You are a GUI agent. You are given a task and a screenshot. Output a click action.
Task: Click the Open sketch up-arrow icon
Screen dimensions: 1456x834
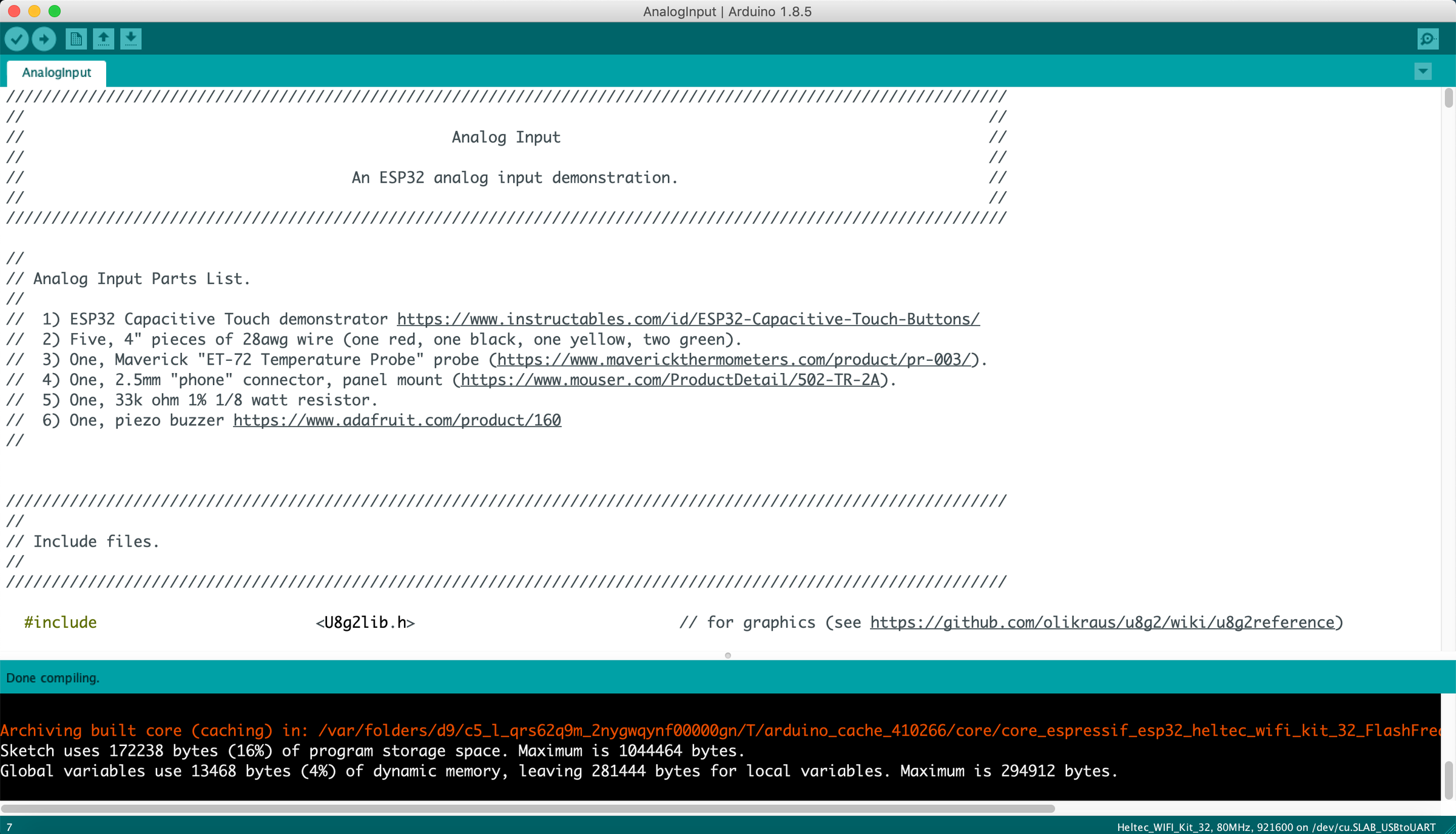tap(104, 39)
